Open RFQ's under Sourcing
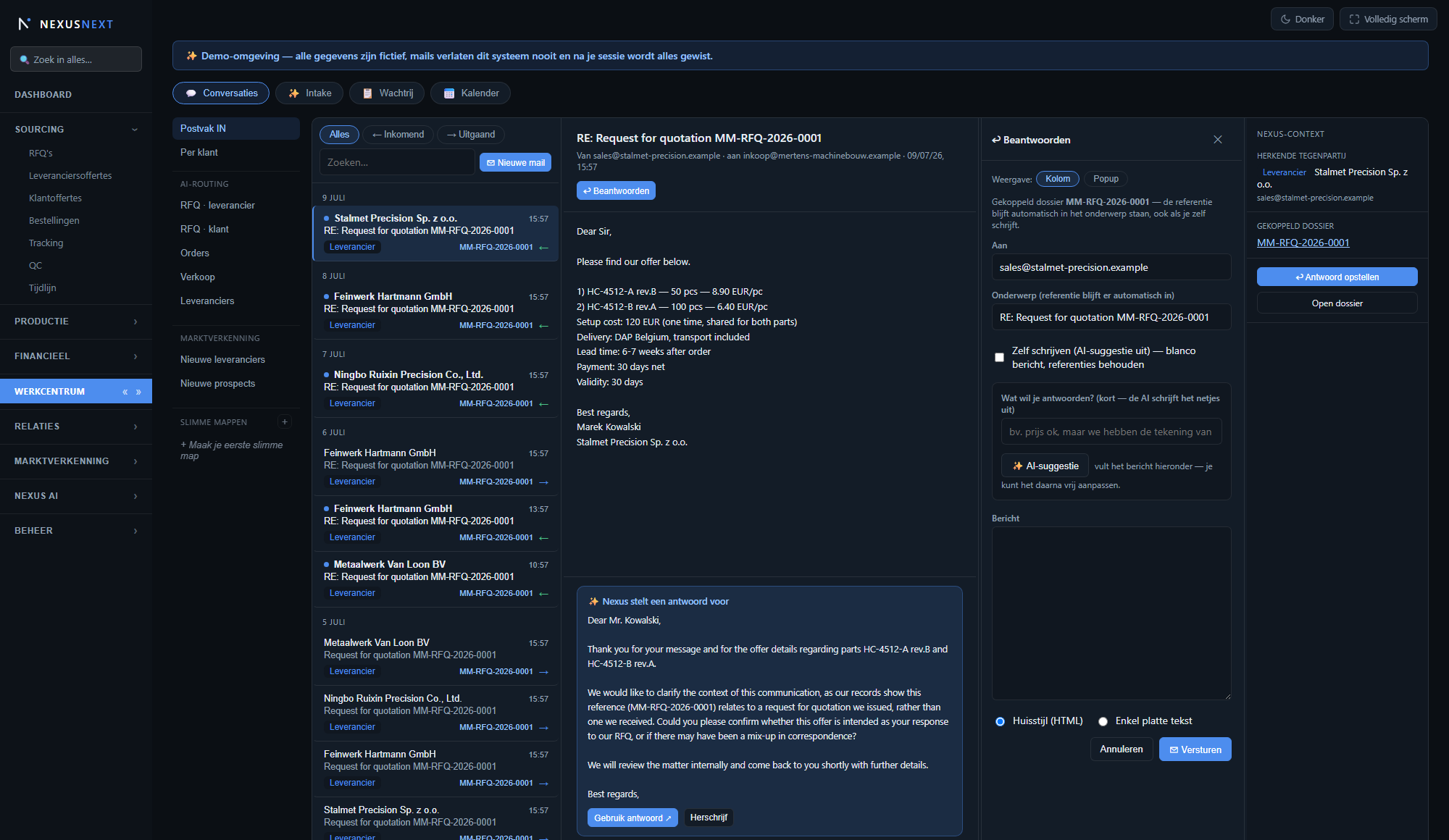 (41, 154)
